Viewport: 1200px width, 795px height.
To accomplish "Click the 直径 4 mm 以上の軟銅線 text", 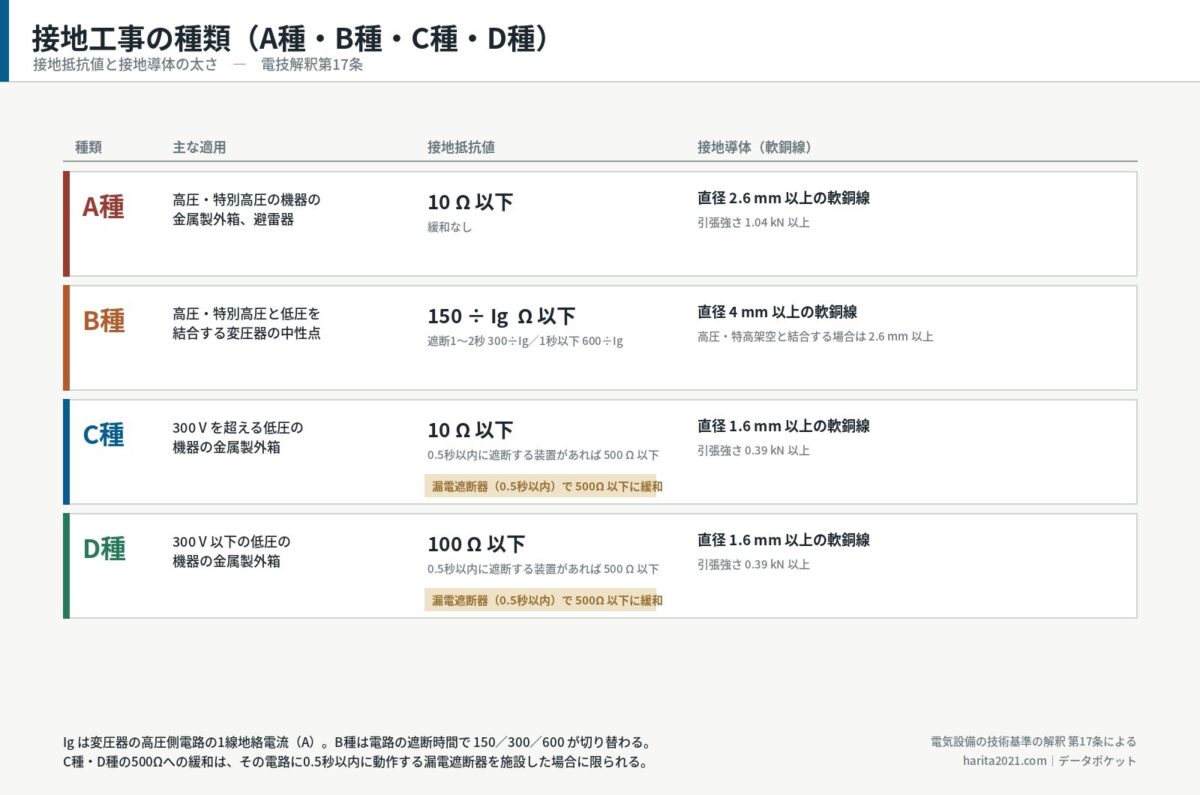I will [x=777, y=312].
